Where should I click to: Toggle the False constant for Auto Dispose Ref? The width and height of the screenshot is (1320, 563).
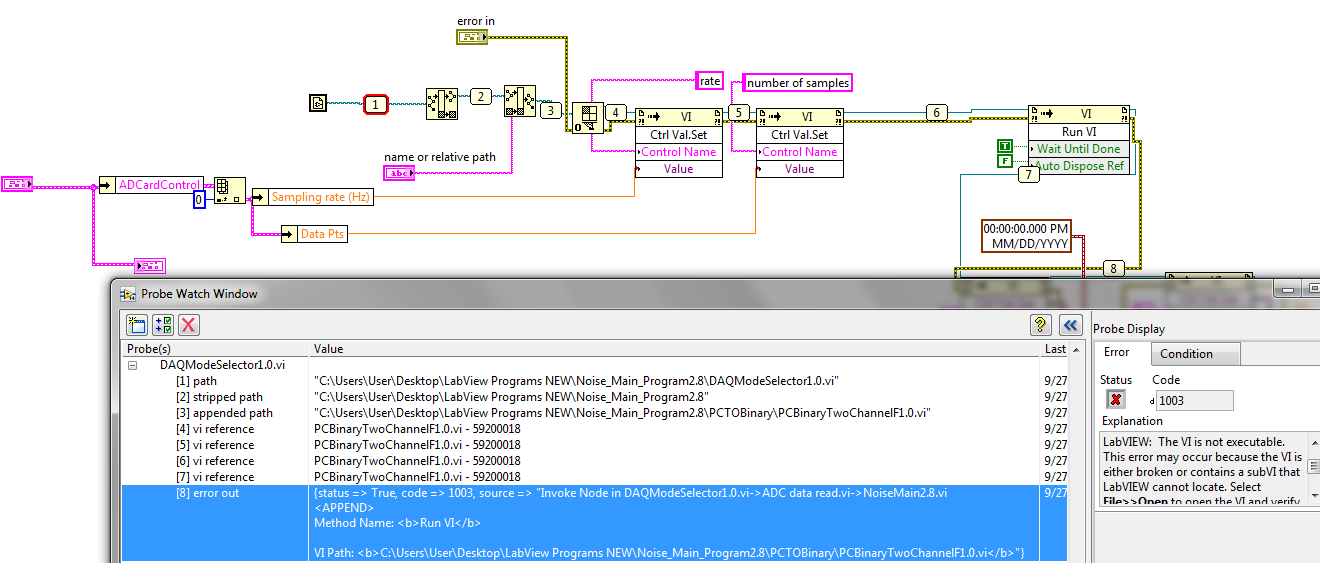click(x=1006, y=161)
